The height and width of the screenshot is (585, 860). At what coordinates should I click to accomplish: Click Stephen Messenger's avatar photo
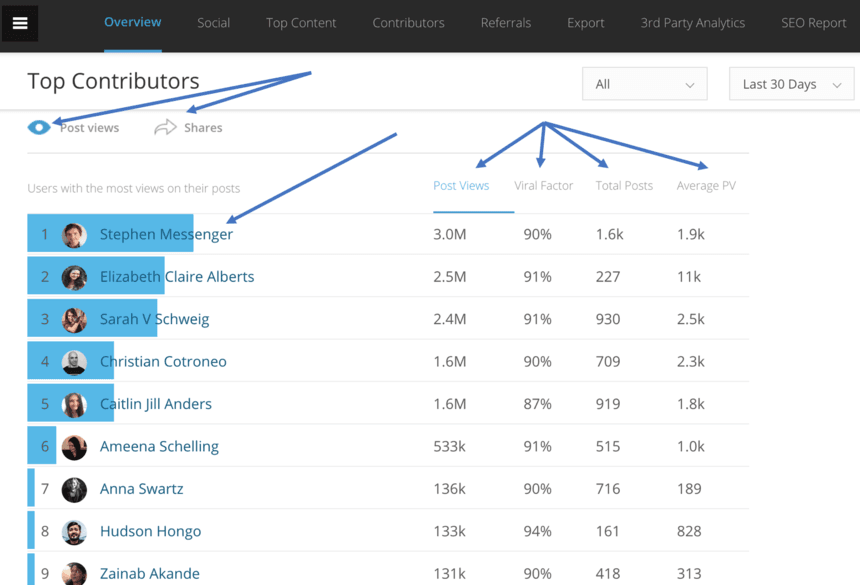(74, 235)
